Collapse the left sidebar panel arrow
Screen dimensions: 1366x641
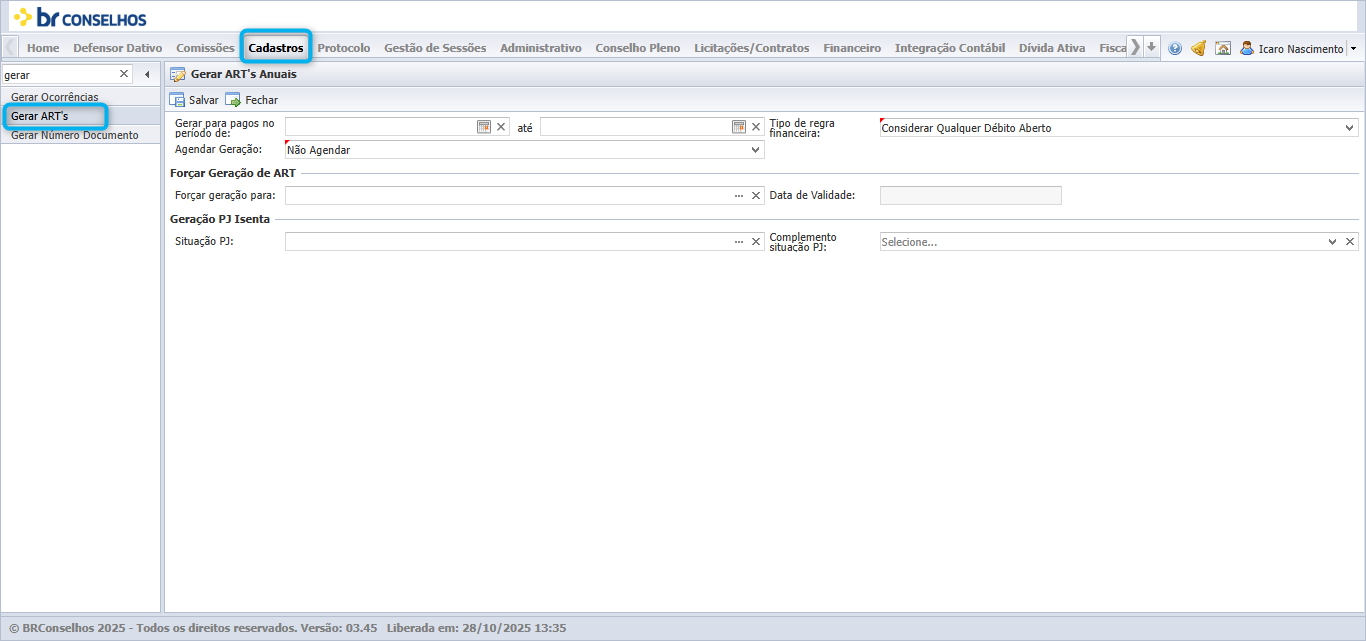147,74
